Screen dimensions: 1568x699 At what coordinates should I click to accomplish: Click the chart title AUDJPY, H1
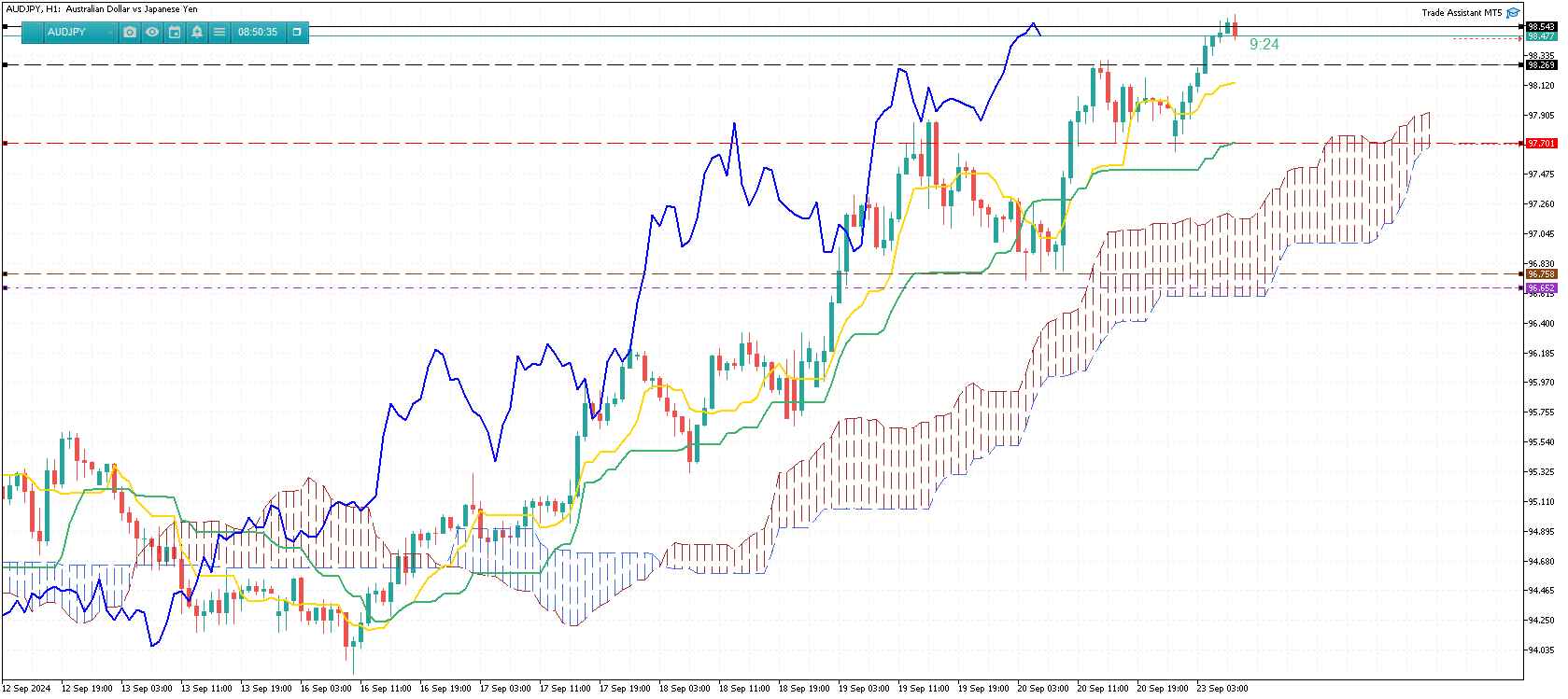pos(102,9)
